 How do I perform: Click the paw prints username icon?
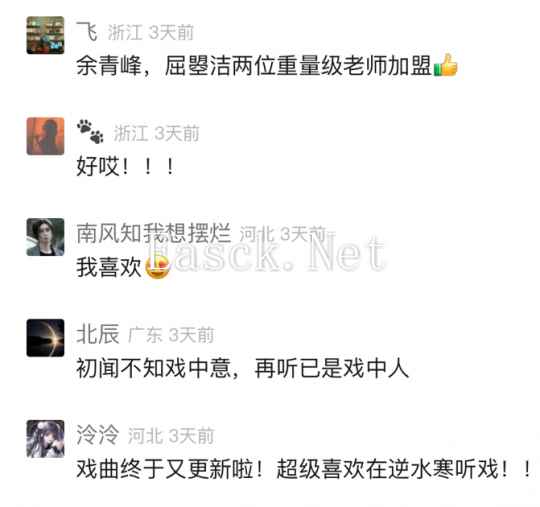coord(90,132)
